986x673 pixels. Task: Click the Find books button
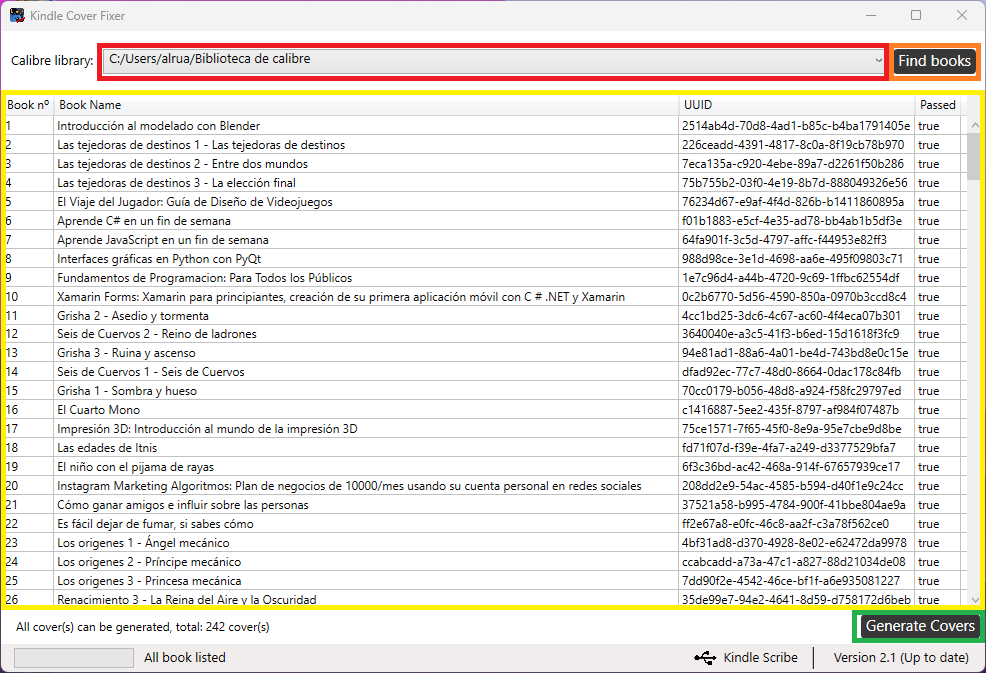(x=934, y=61)
